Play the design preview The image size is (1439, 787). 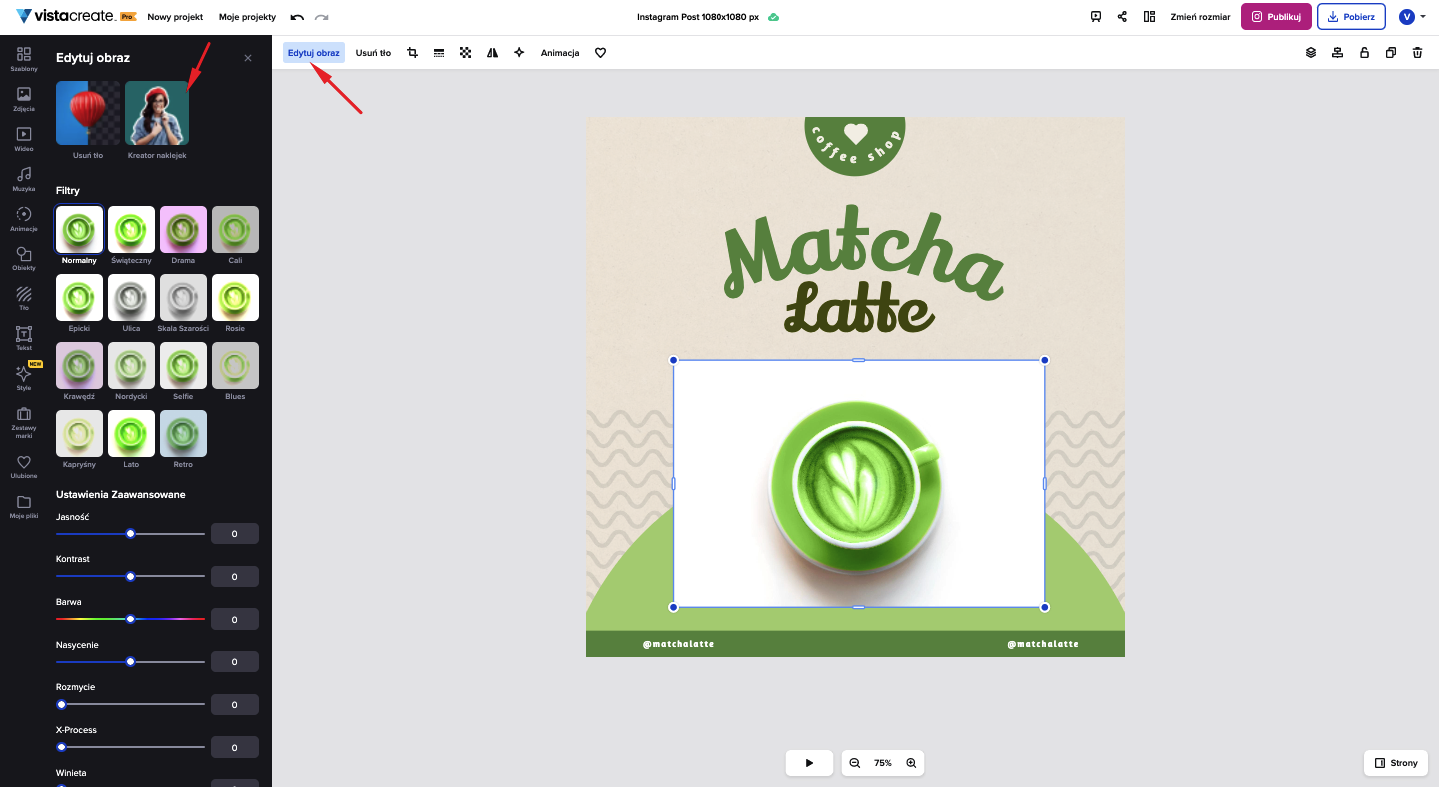point(809,763)
